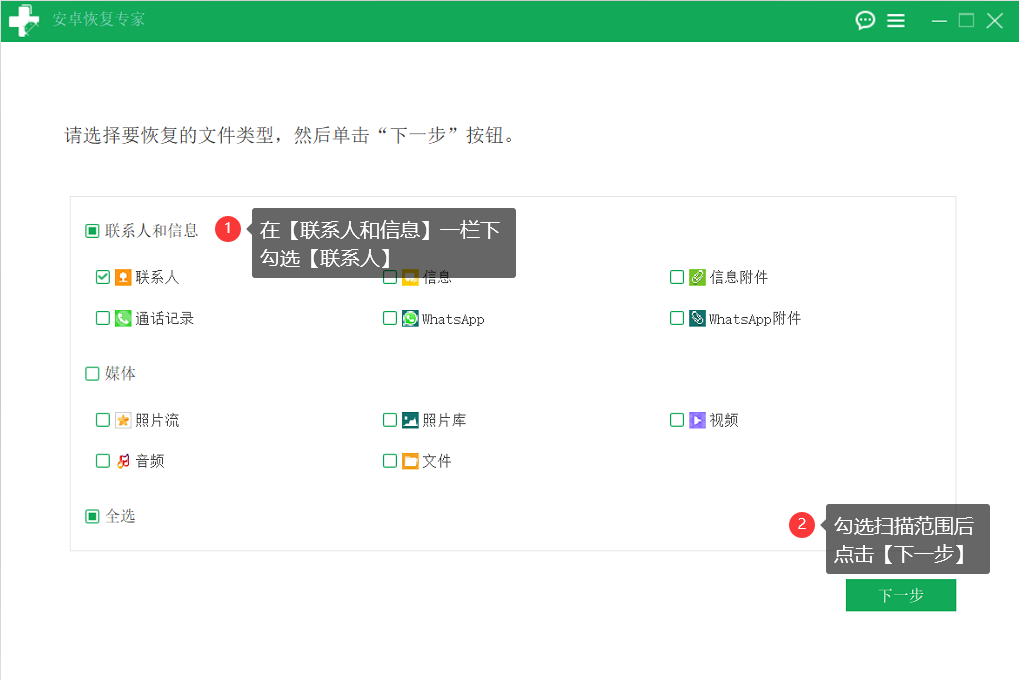Click the 文件 file folder icon

point(409,461)
